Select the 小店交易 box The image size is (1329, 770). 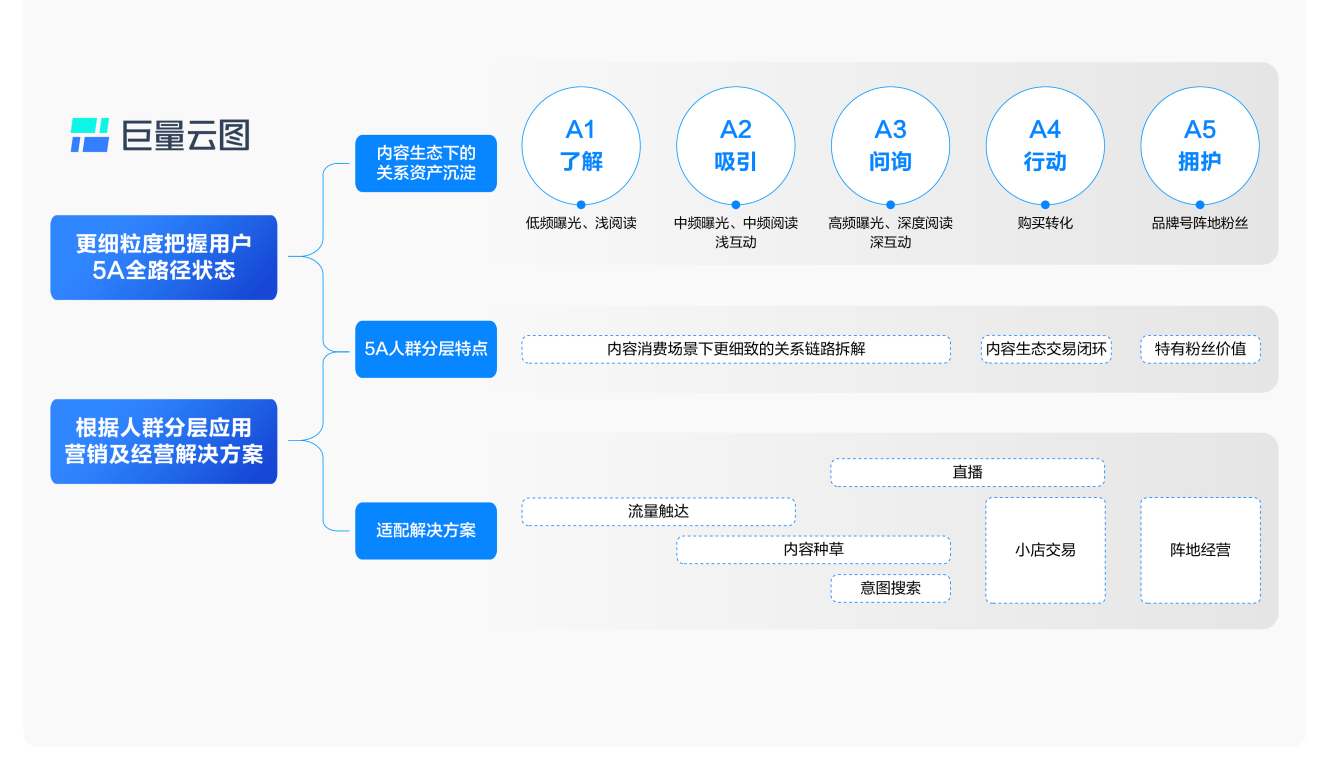1045,550
